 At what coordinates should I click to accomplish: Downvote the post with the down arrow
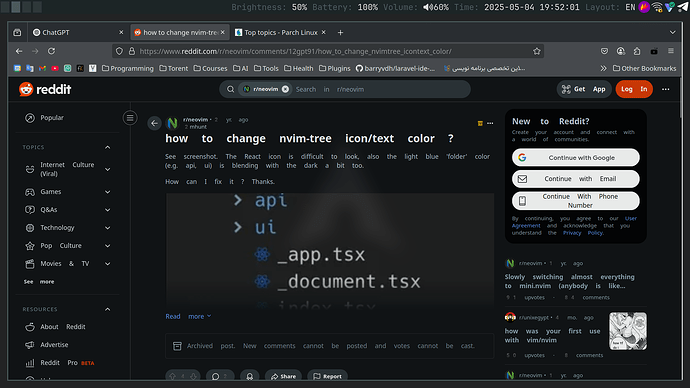pos(193,376)
